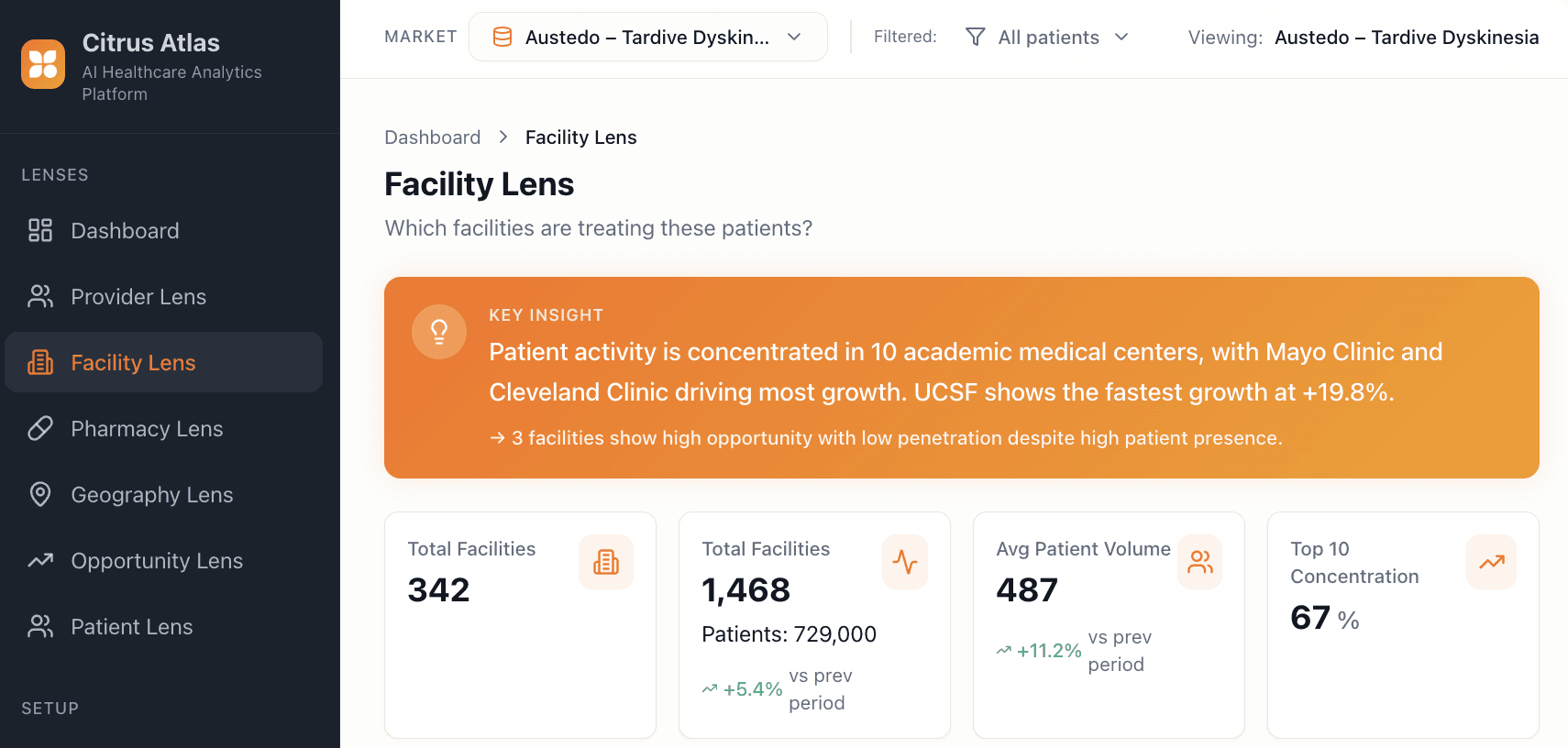Open the Market dropdown for Austedo
1568x748 pixels.
pyautogui.click(x=647, y=37)
